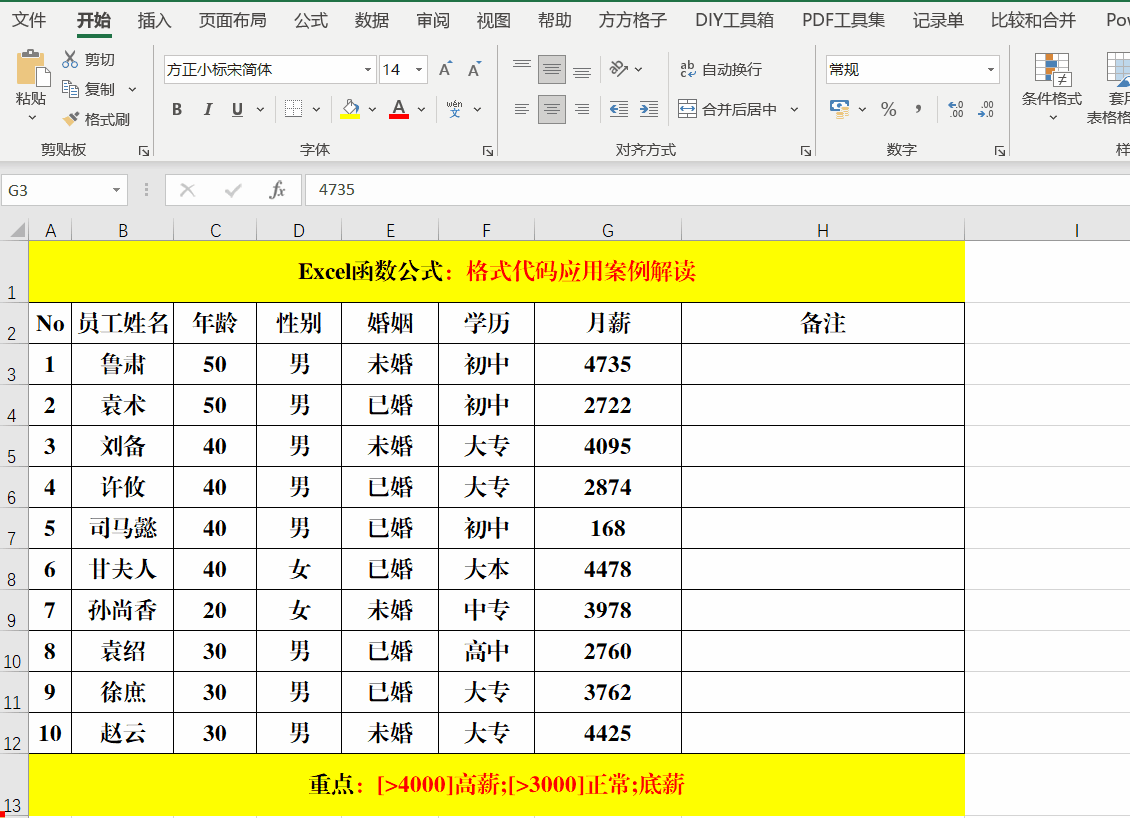Image resolution: width=1130 pixels, height=818 pixels.
Task: Apply yellow fill color bucket
Action: tap(350, 109)
